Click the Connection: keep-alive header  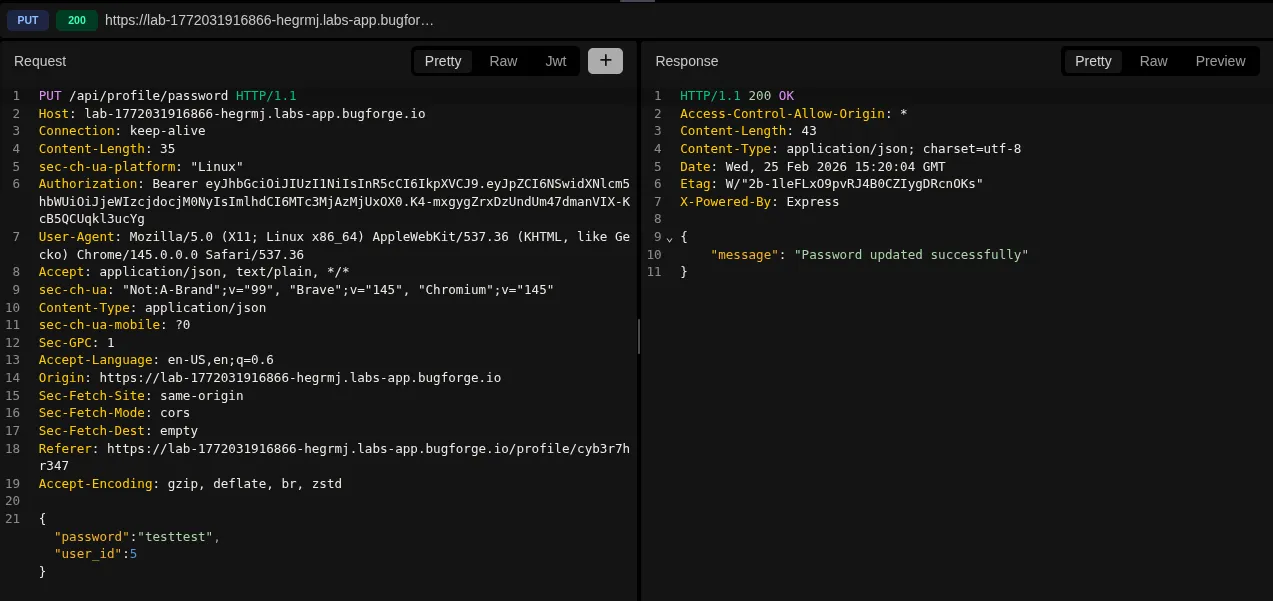coord(122,131)
